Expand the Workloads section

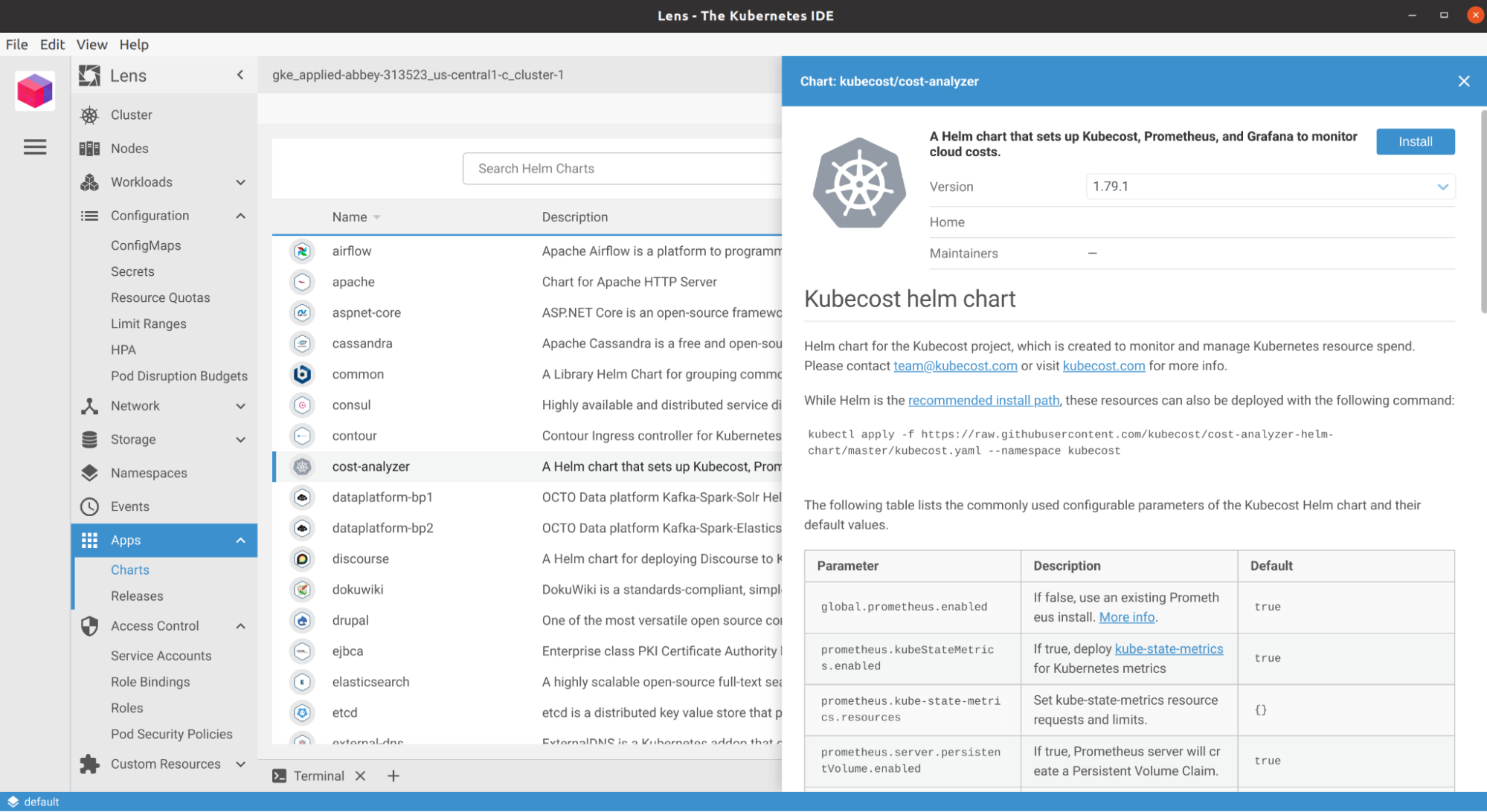240,182
